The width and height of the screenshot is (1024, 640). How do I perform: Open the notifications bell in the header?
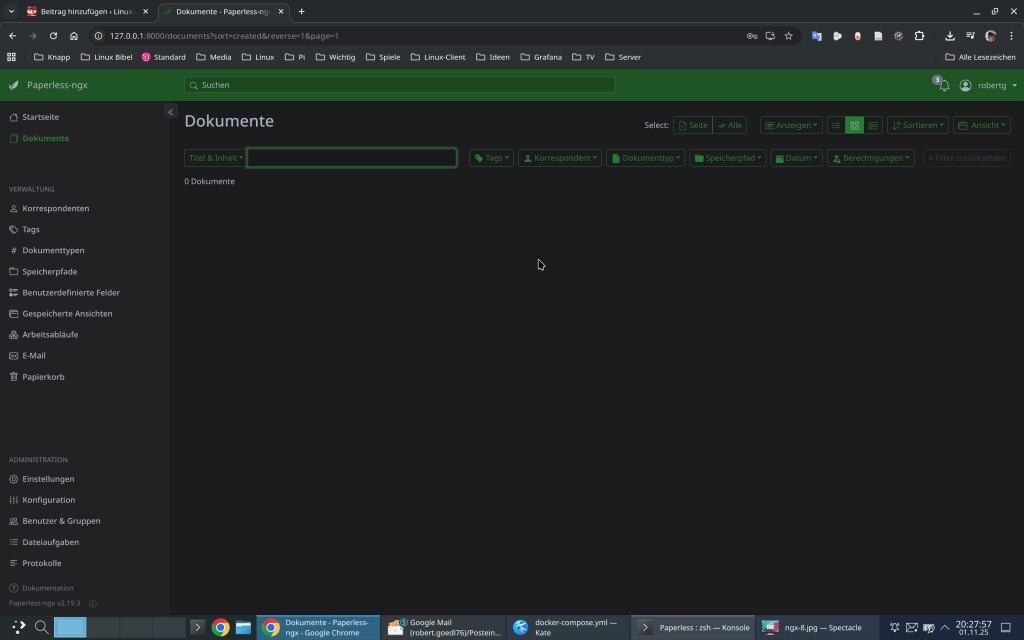(x=943, y=86)
